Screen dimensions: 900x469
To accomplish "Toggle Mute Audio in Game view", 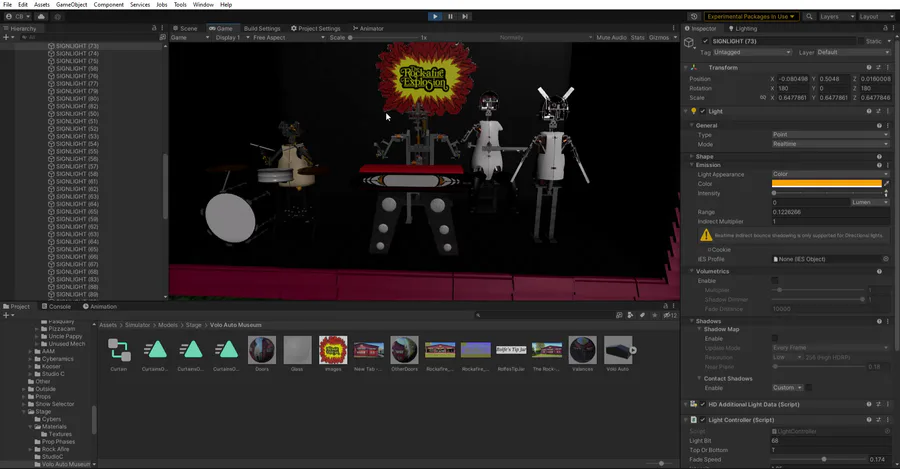I will tap(611, 37).
